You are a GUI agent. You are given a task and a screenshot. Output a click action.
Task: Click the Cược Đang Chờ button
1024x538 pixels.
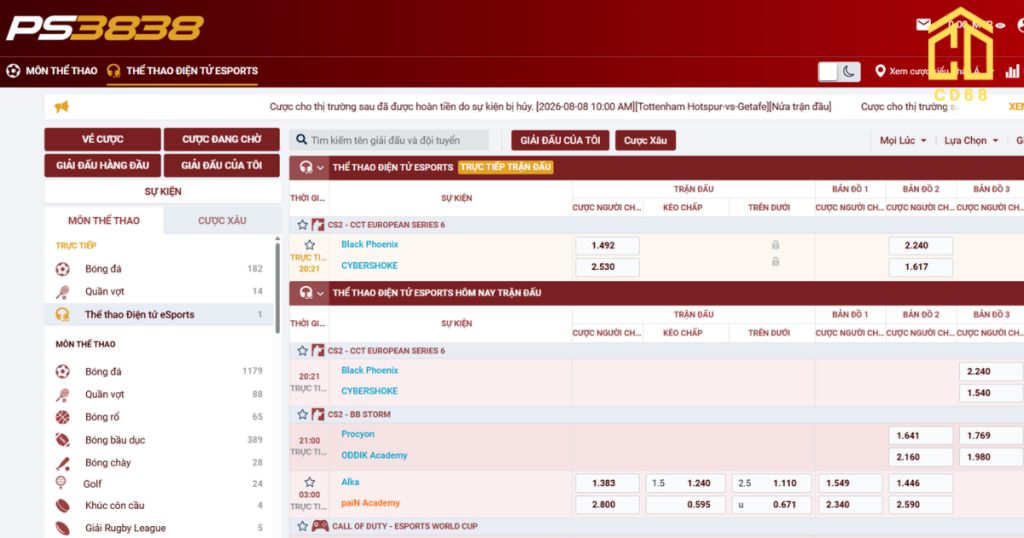221,139
